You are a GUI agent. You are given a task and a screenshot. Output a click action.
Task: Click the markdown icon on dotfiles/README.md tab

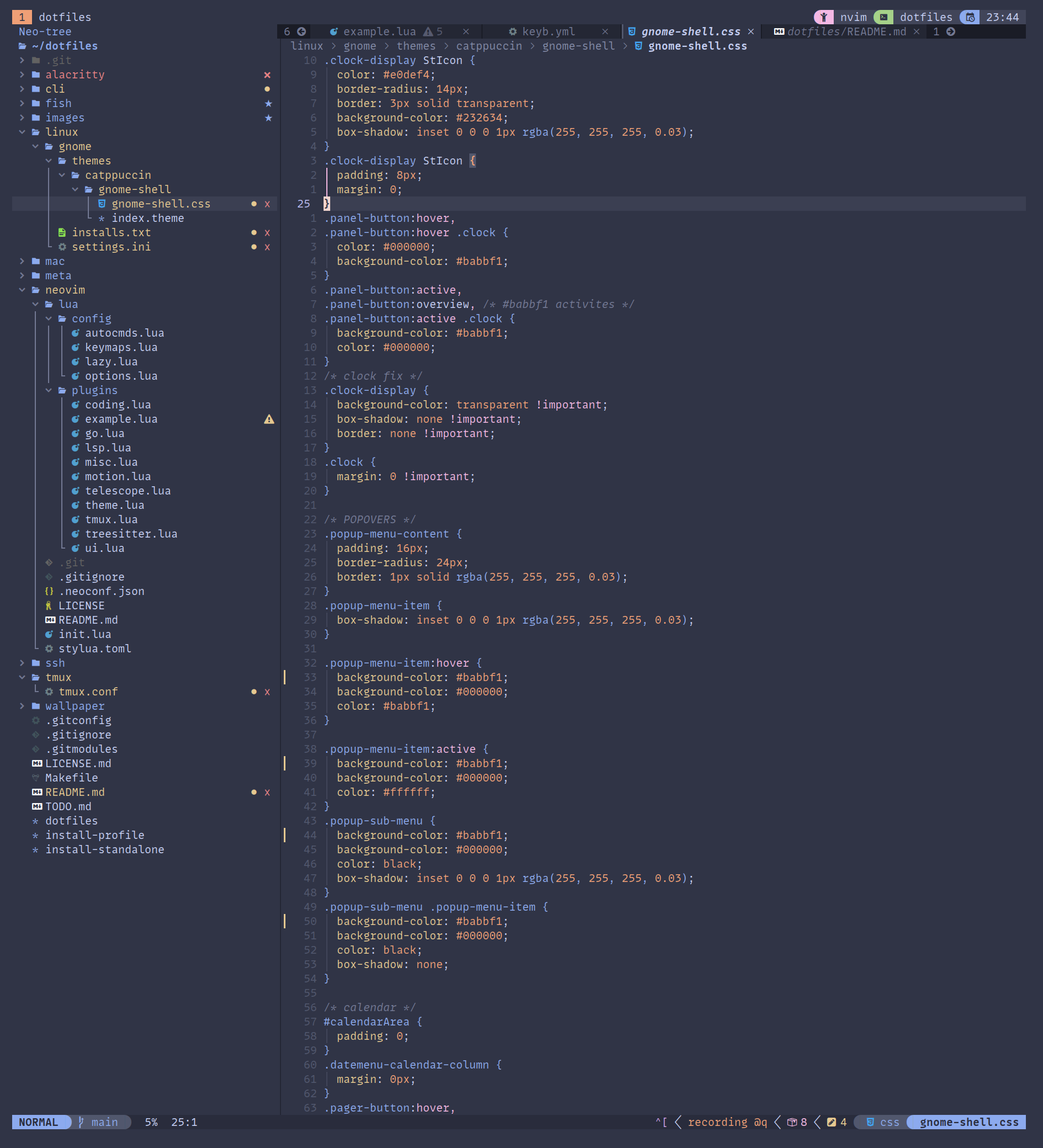779,32
